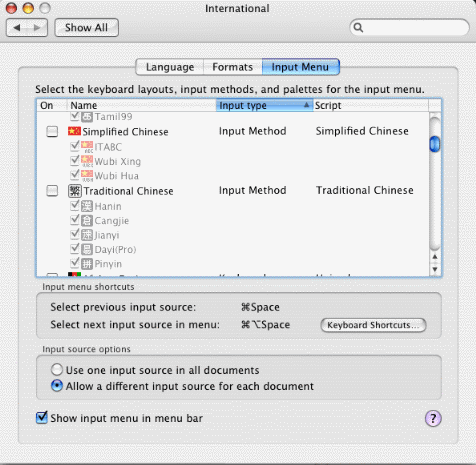Click the Tamil99 keyboard icon
Viewport: 476px width, 465px height.
point(87,117)
